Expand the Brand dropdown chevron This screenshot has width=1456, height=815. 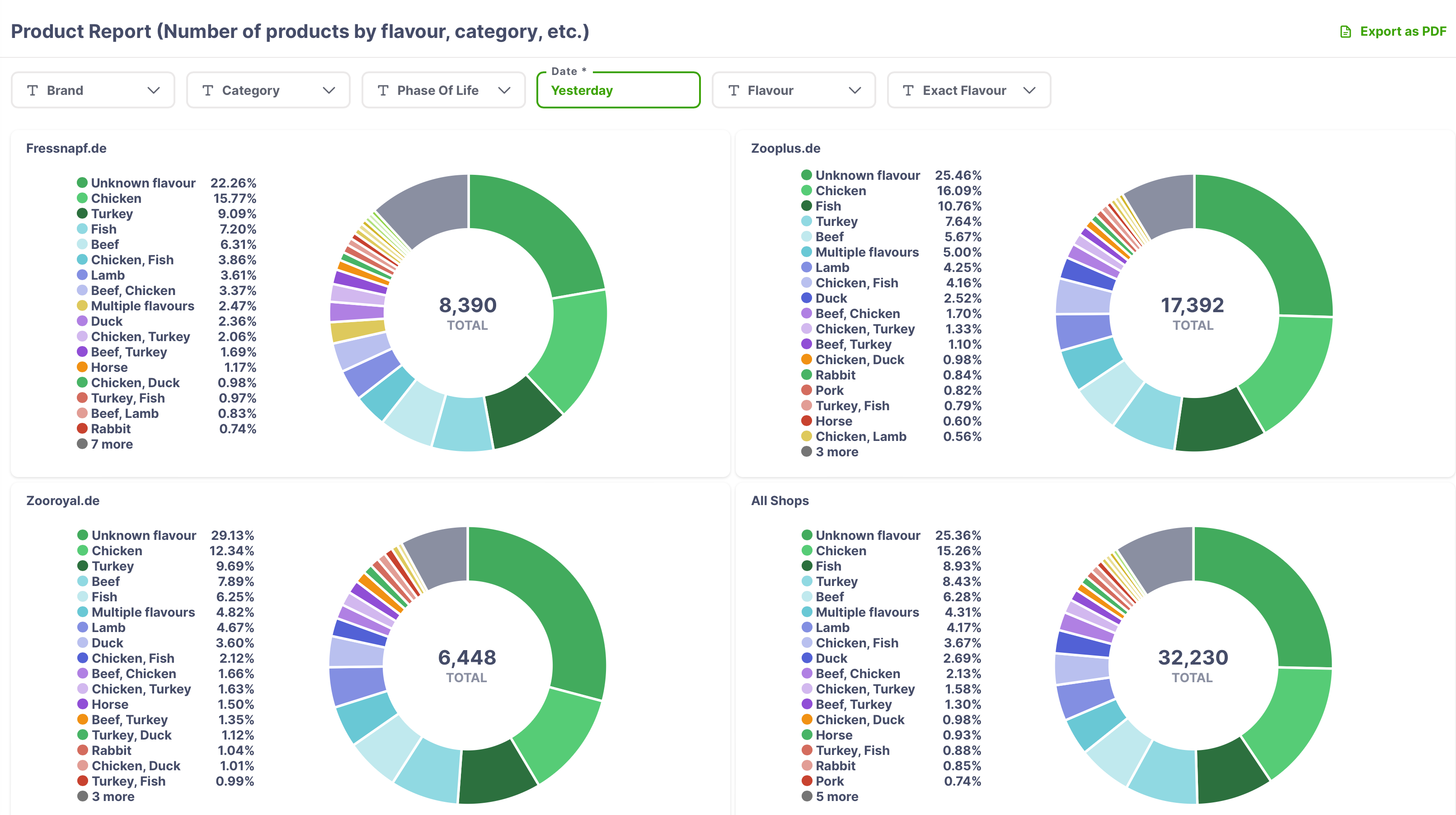click(x=154, y=90)
